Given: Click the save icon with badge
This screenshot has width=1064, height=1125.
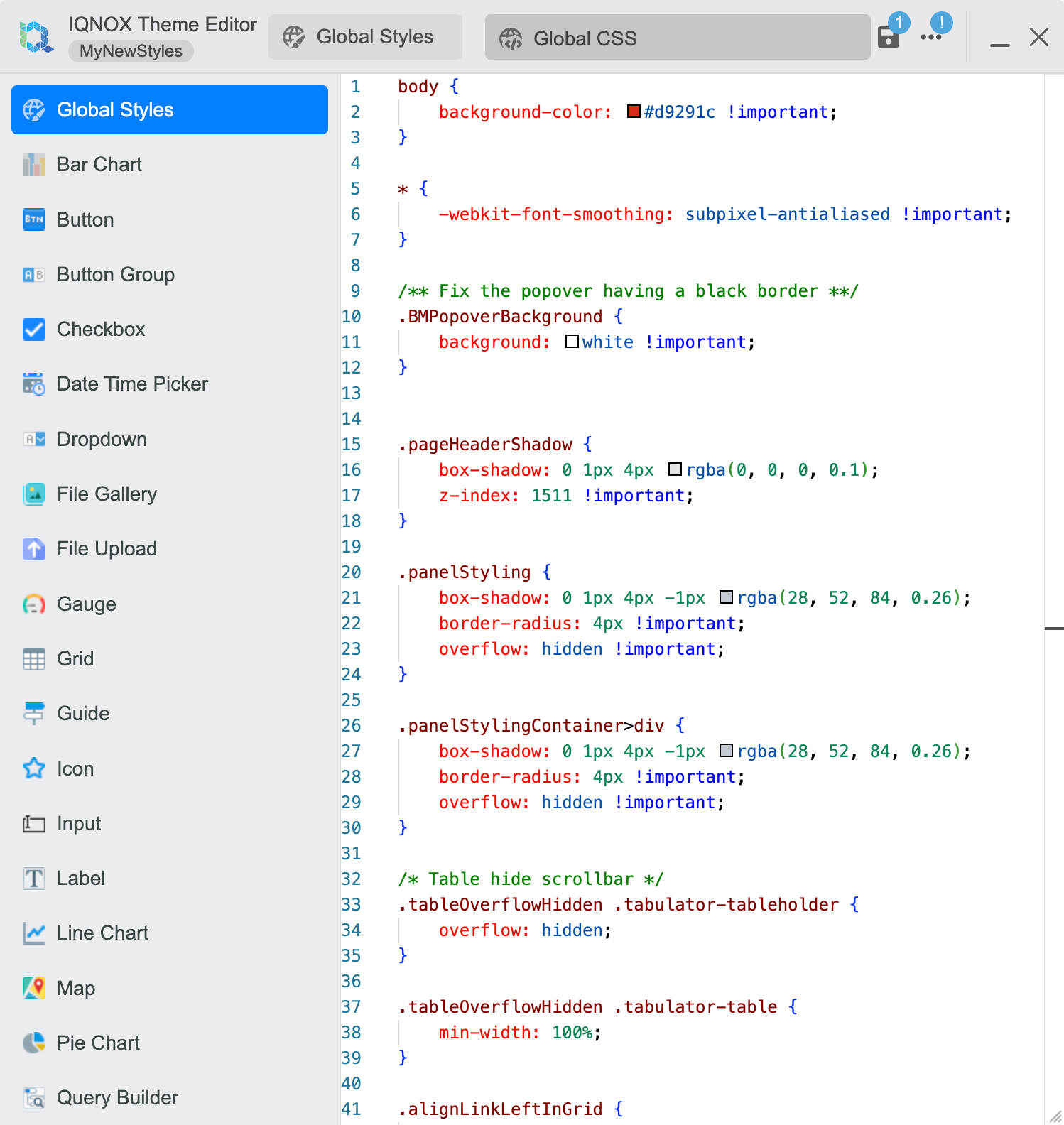Looking at the screenshot, I should pos(889,37).
